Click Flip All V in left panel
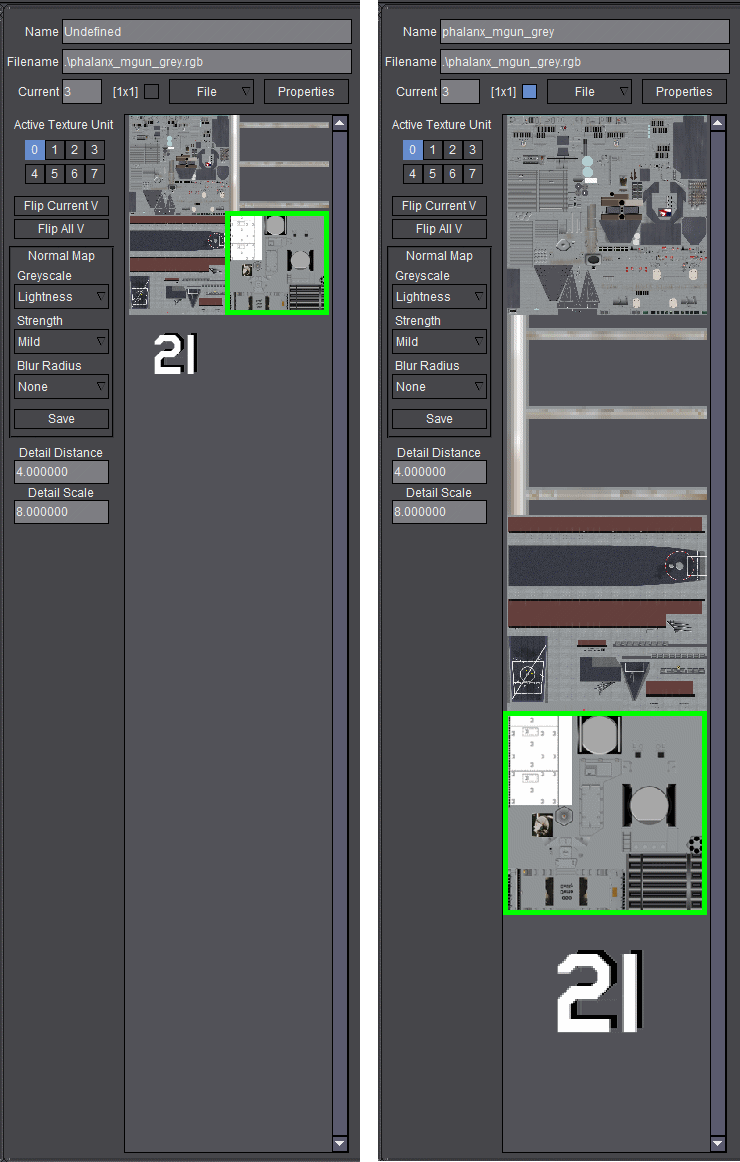Viewport: 740px width, 1162px height. click(61, 229)
